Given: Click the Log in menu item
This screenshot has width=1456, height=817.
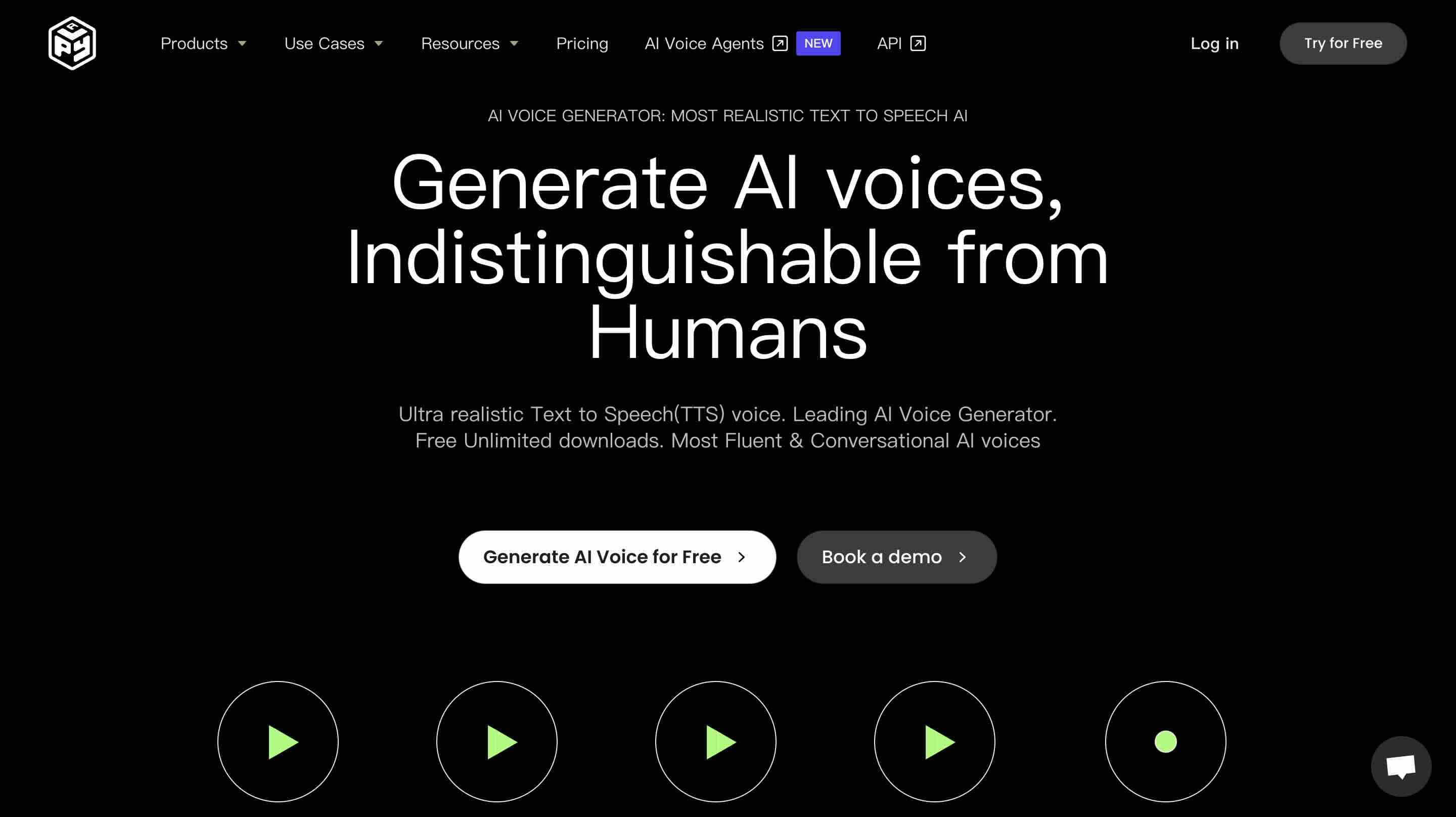Looking at the screenshot, I should click(x=1215, y=43).
